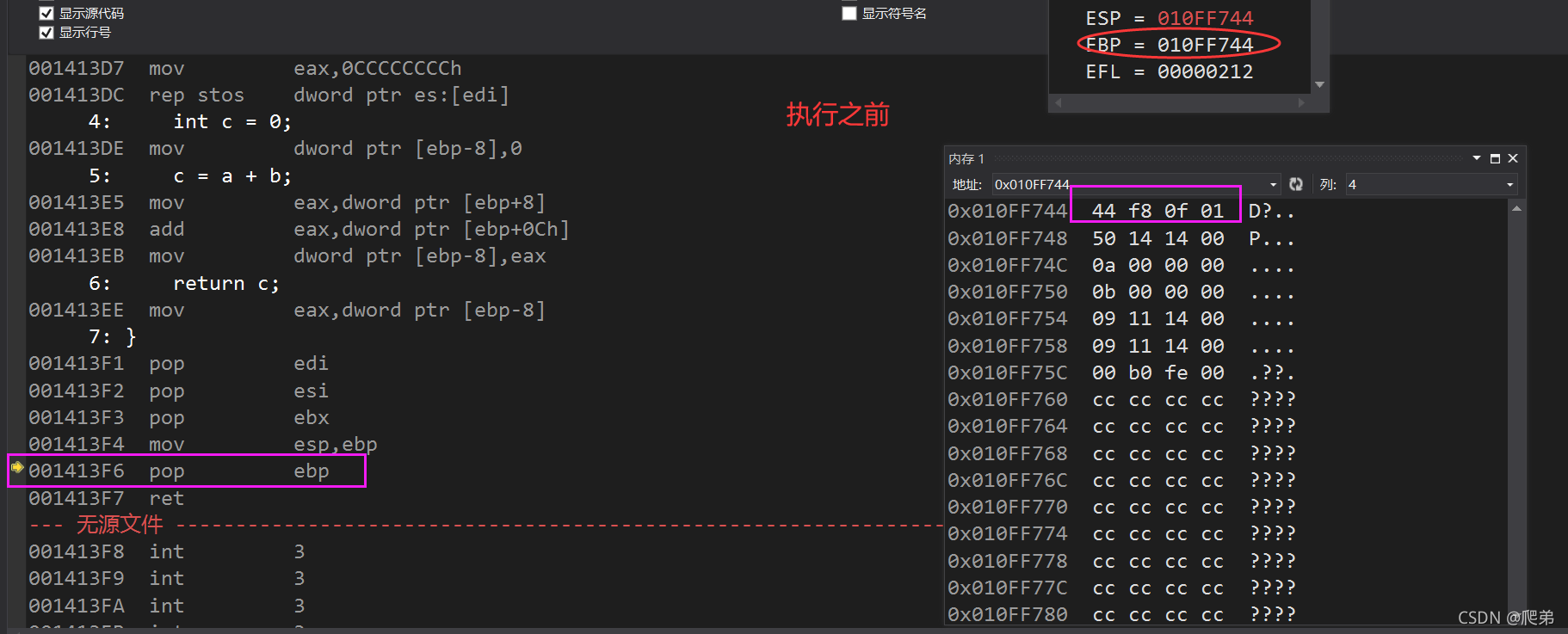Image resolution: width=1568 pixels, height=634 pixels.
Task: Click the 'ret' instruction at 001413F7
Action: (x=106, y=499)
